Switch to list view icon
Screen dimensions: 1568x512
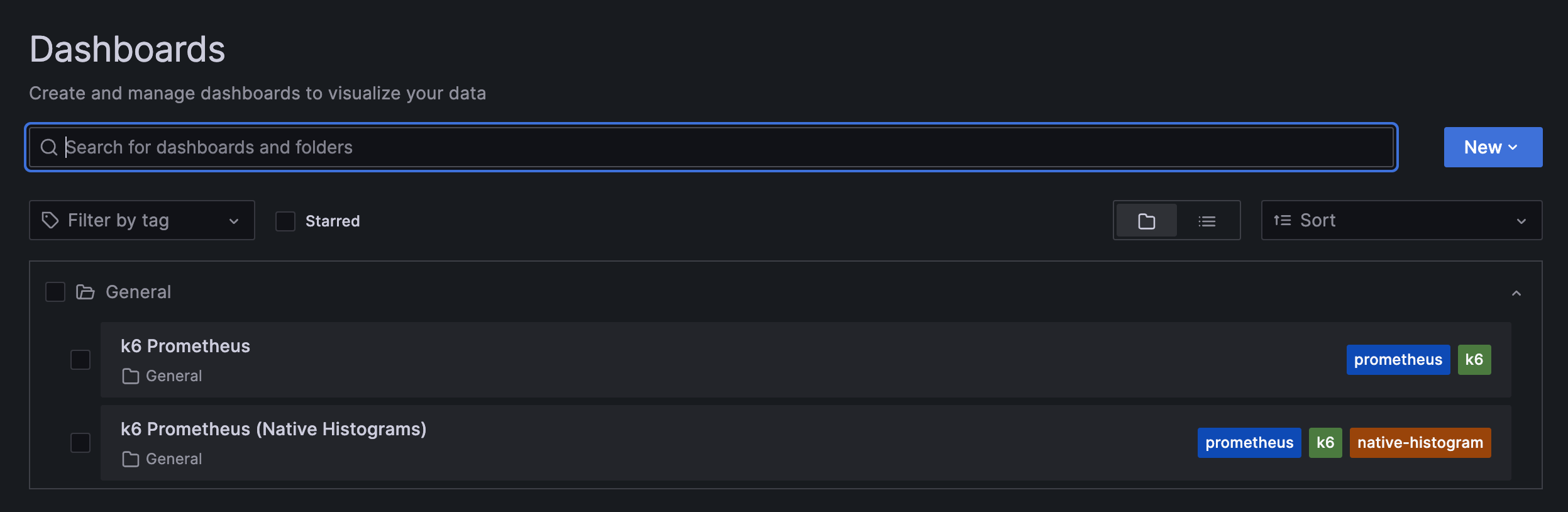[x=1206, y=221]
